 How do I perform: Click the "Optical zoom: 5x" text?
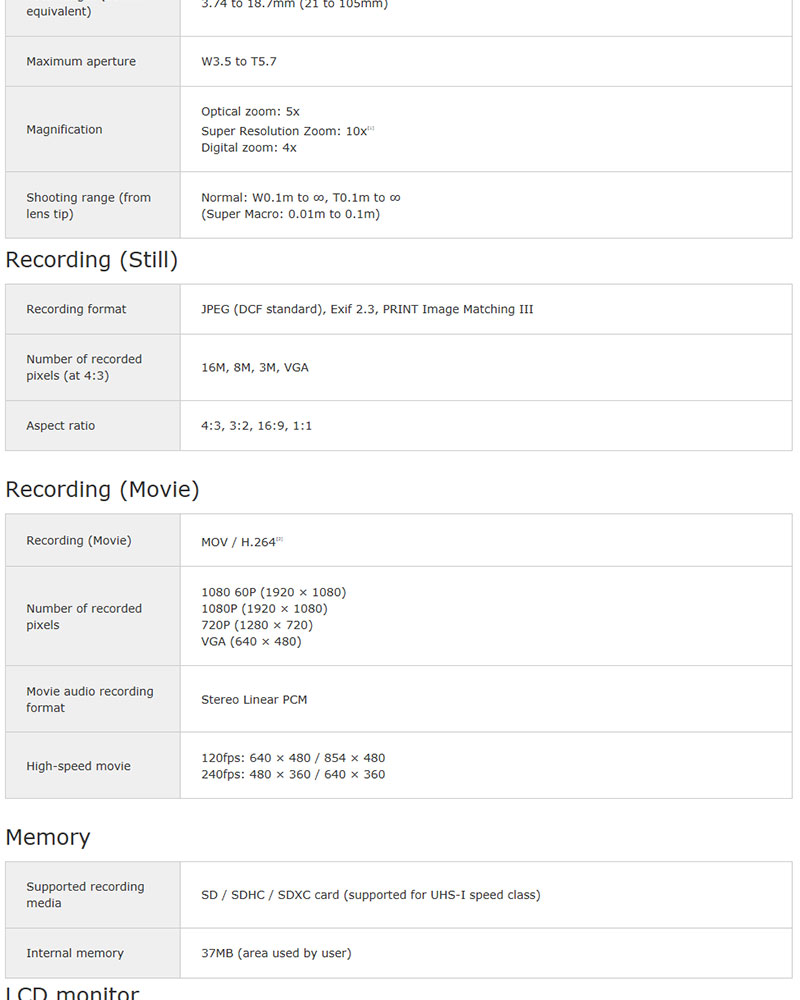tap(250, 112)
